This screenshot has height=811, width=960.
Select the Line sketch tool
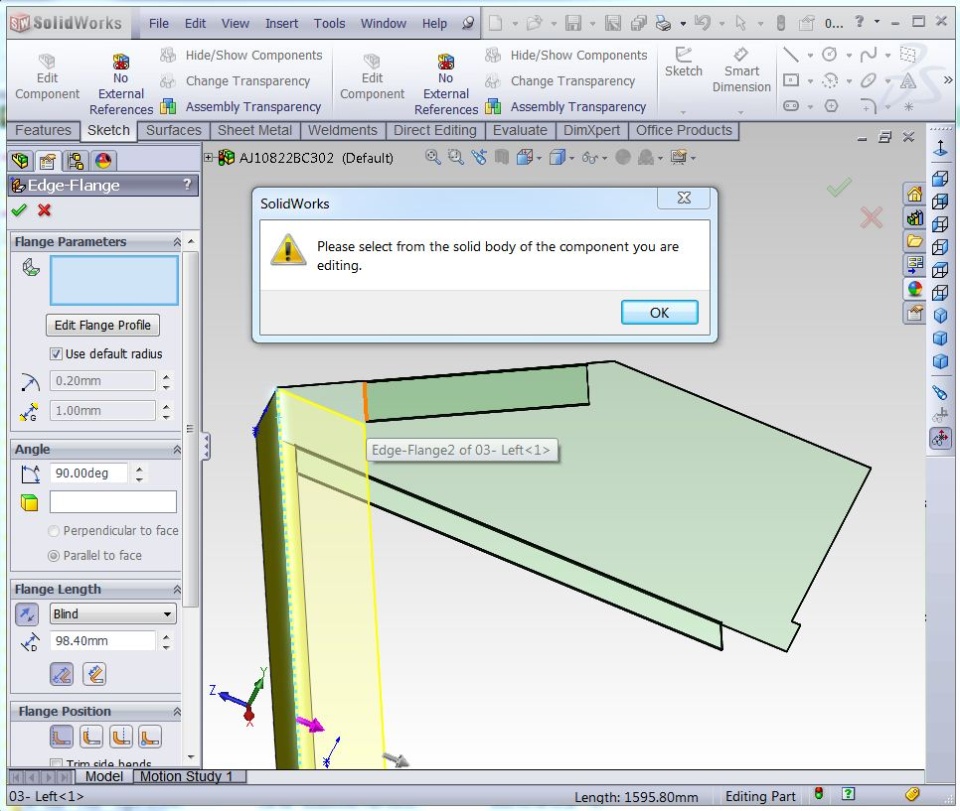[x=790, y=55]
